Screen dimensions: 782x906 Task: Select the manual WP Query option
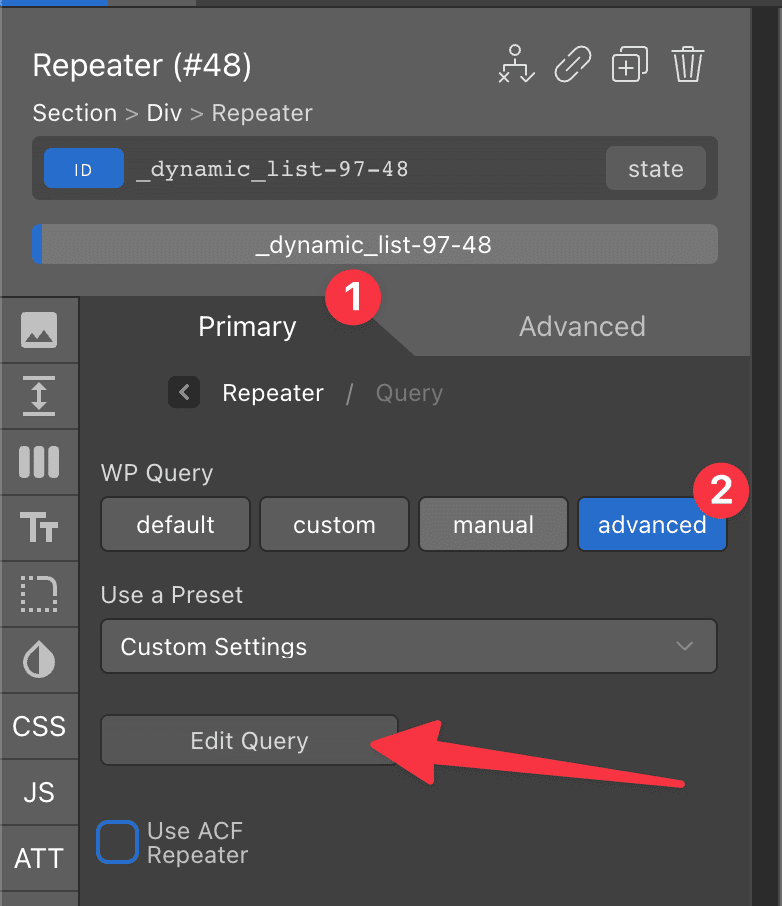tap(493, 524)
